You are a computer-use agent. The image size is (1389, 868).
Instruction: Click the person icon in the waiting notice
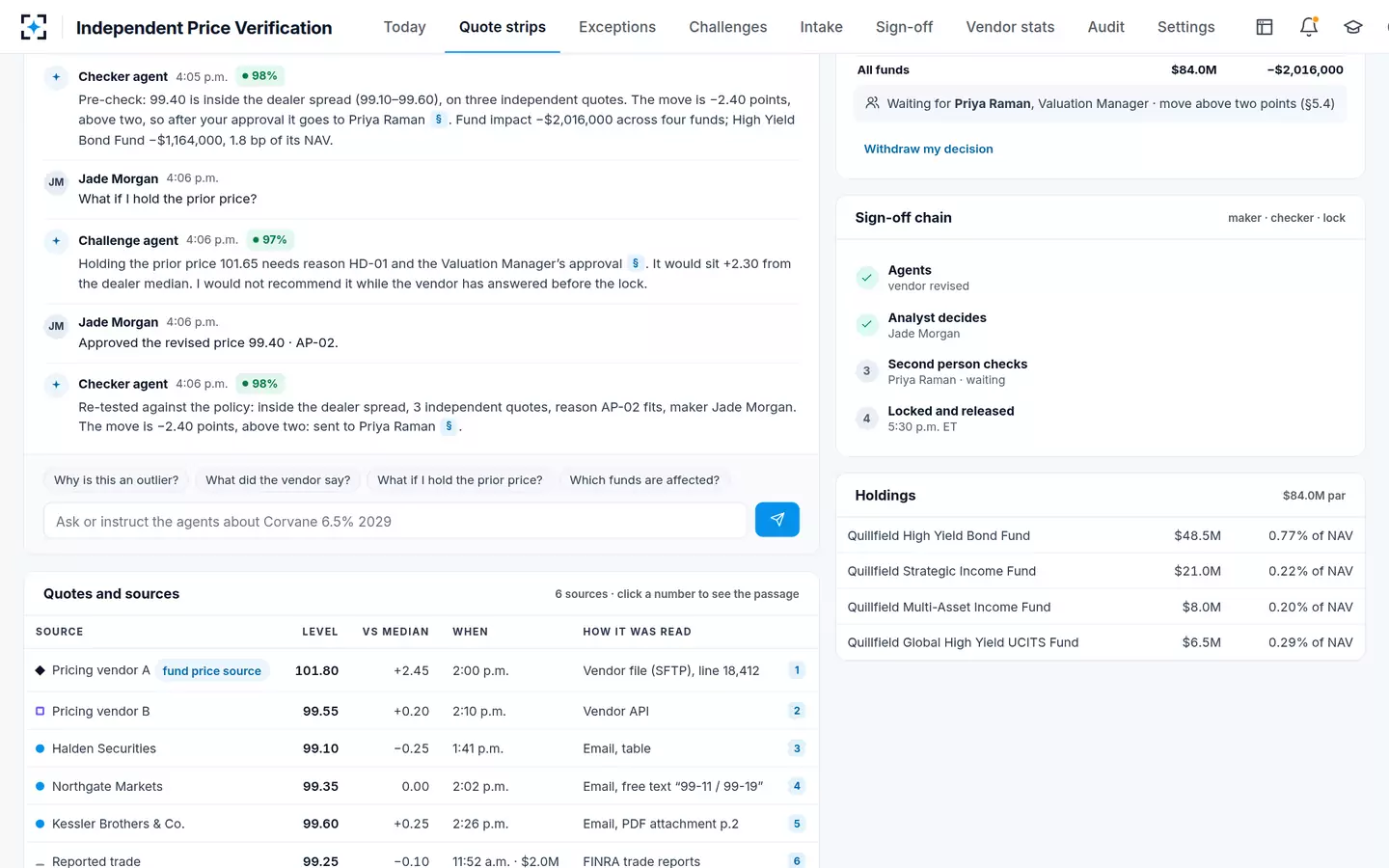click(872, 103)
